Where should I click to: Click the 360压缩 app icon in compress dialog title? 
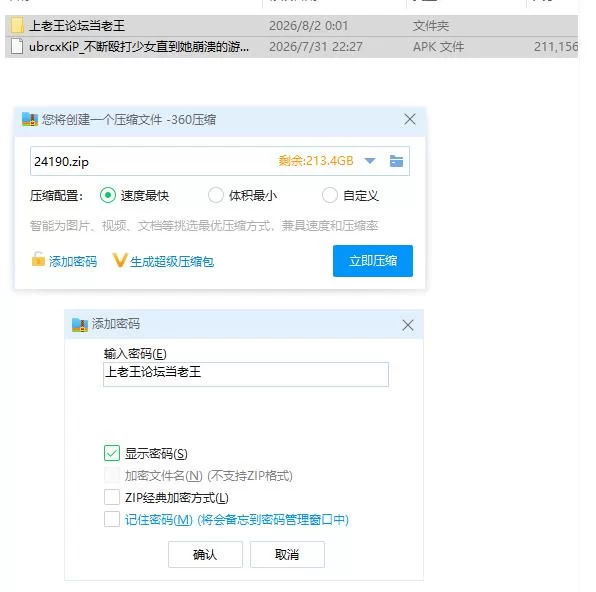point(30,119)
